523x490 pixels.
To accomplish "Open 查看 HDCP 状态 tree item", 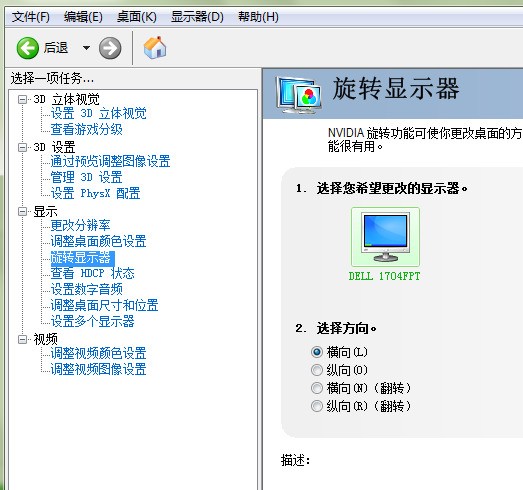I will [x=92, y=274].
